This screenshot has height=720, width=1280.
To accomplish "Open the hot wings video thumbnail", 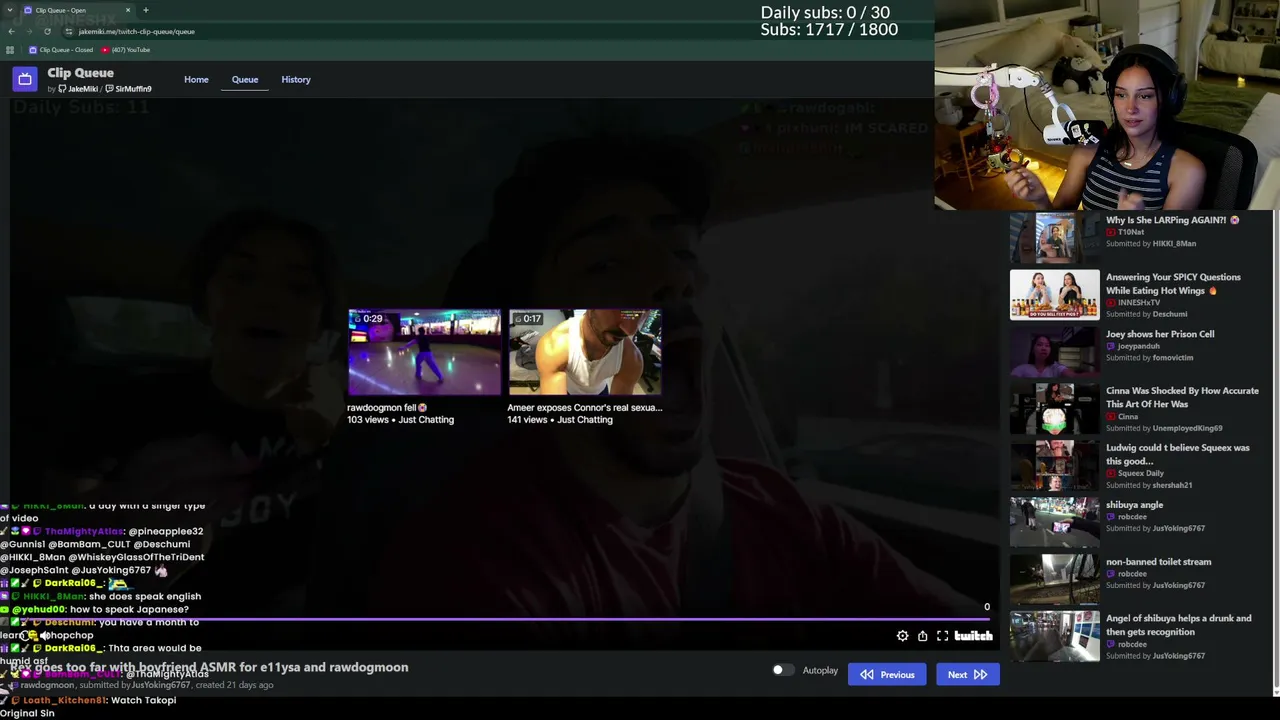I will [1054, 294].
